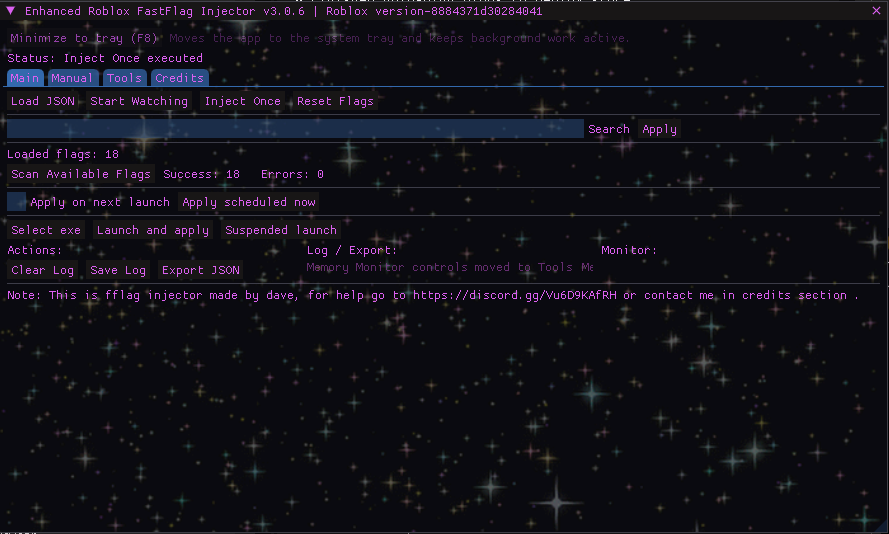Click the Save Log button

coord(118,270)
